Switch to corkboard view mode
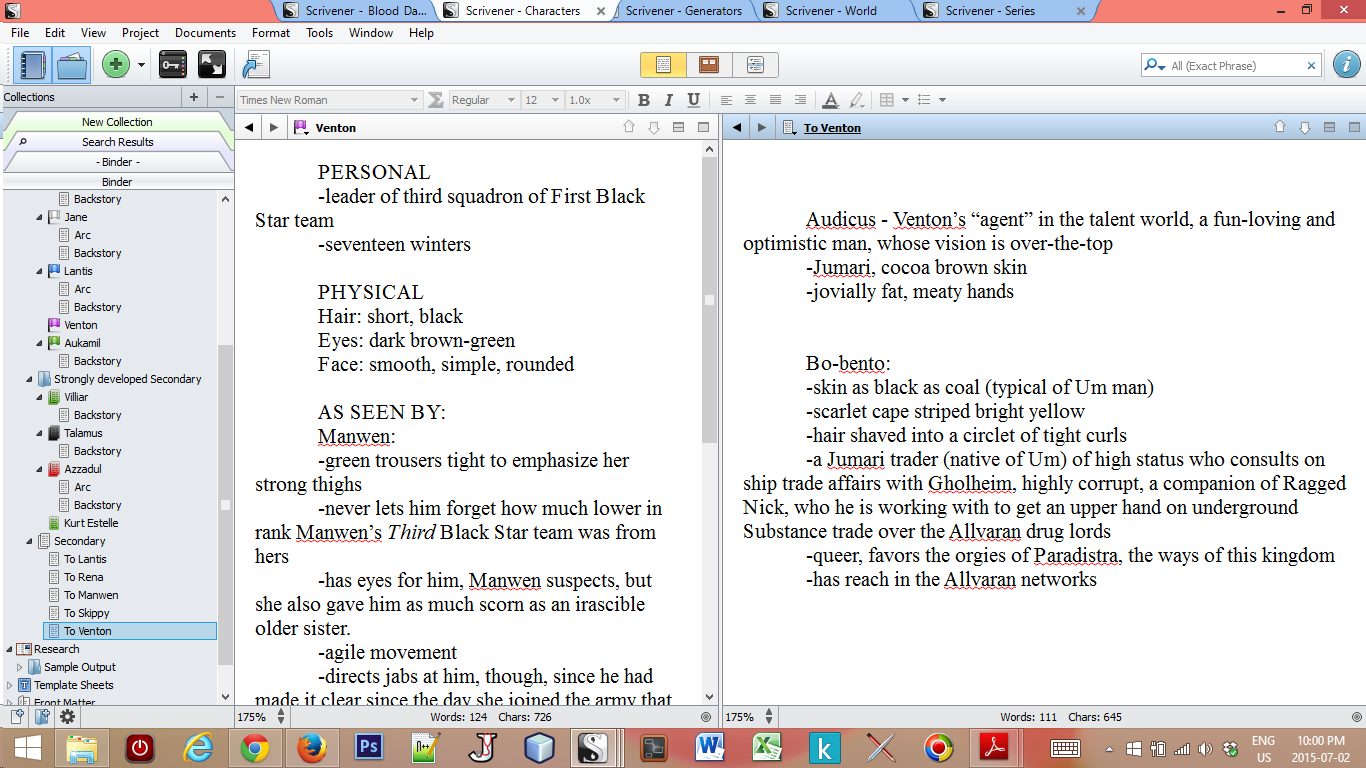The image size is (1366, 768). [x=709, y=65]
